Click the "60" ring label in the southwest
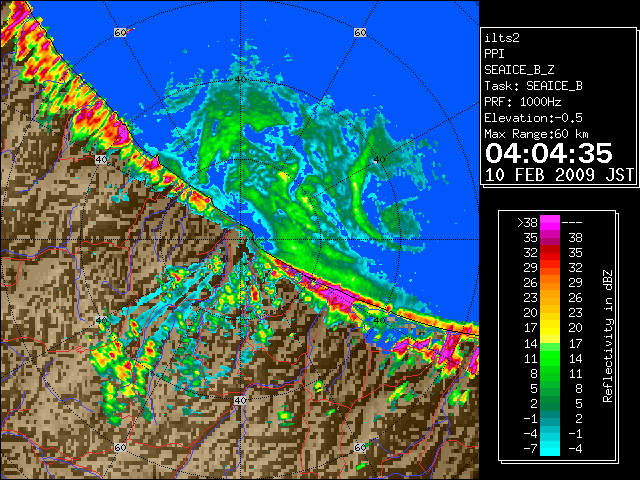This screenshot has height=480, width=640. tap(120, 447)
